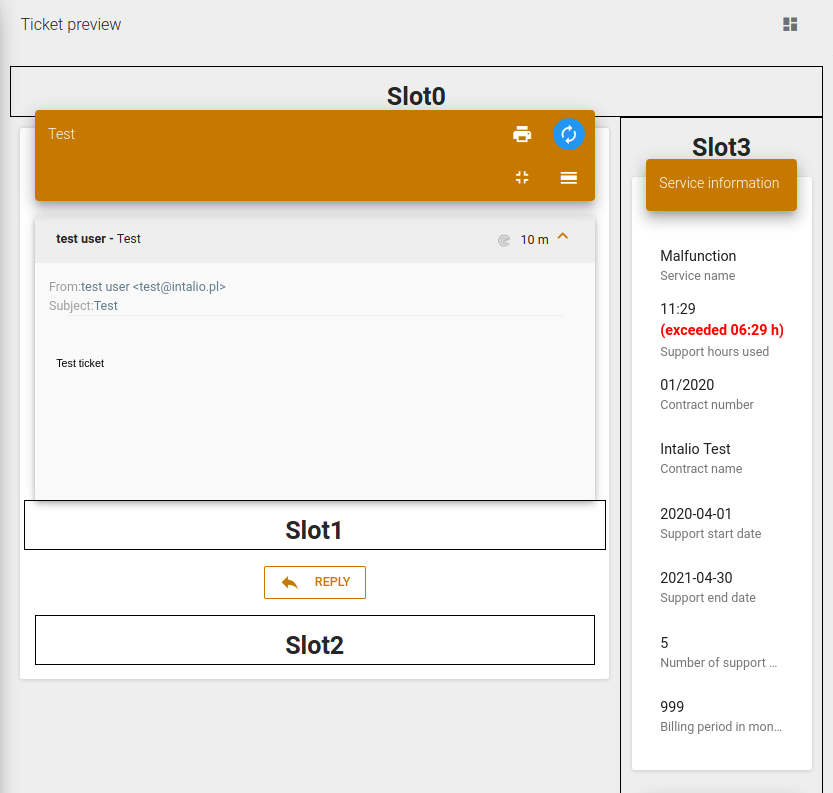Refresh the ticket with blue circular button

tap(568, 134)
